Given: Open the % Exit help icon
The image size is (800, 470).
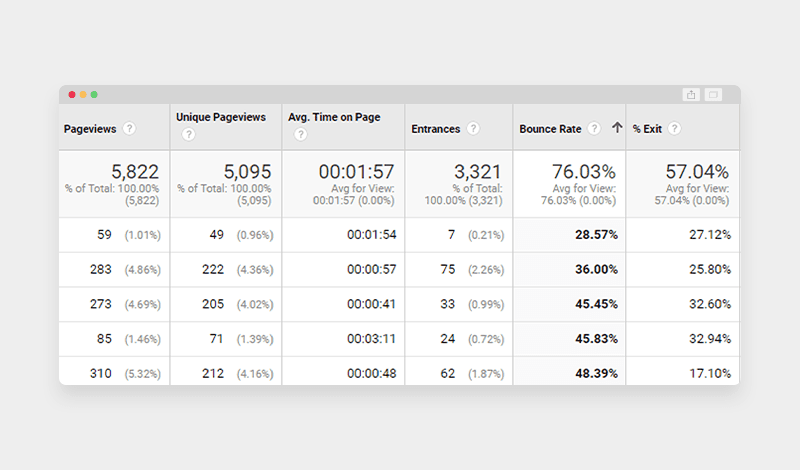Looking at the screenshot, I should tap(675, 128).
